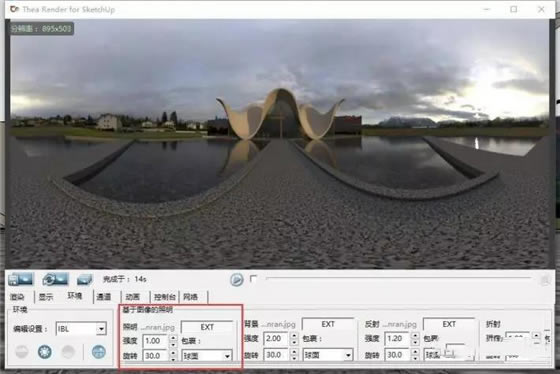Click the render progress bar track

pyautogui.click(x=398, y=278)
